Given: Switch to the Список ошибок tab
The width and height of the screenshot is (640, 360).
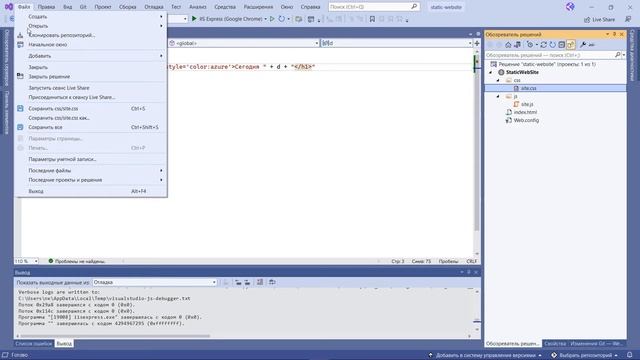Looking at the screenshot, I should 33,344.
